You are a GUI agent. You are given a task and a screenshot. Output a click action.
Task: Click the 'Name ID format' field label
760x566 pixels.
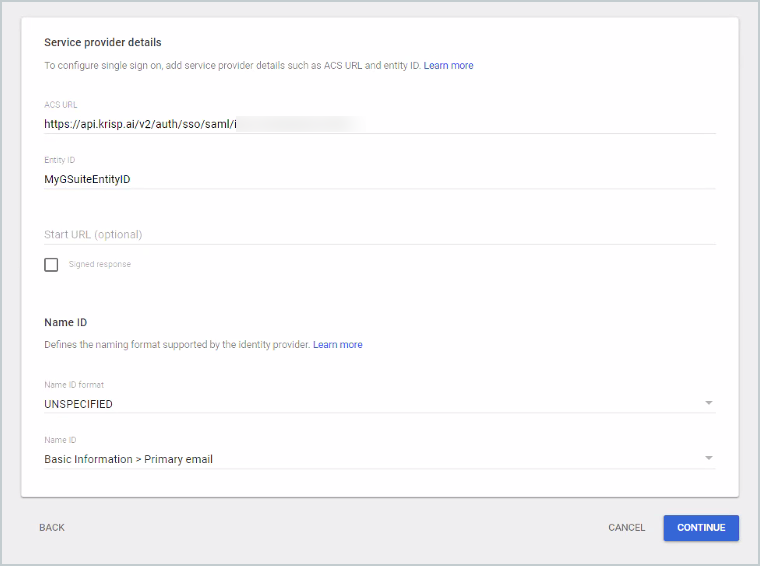[74, 385]
